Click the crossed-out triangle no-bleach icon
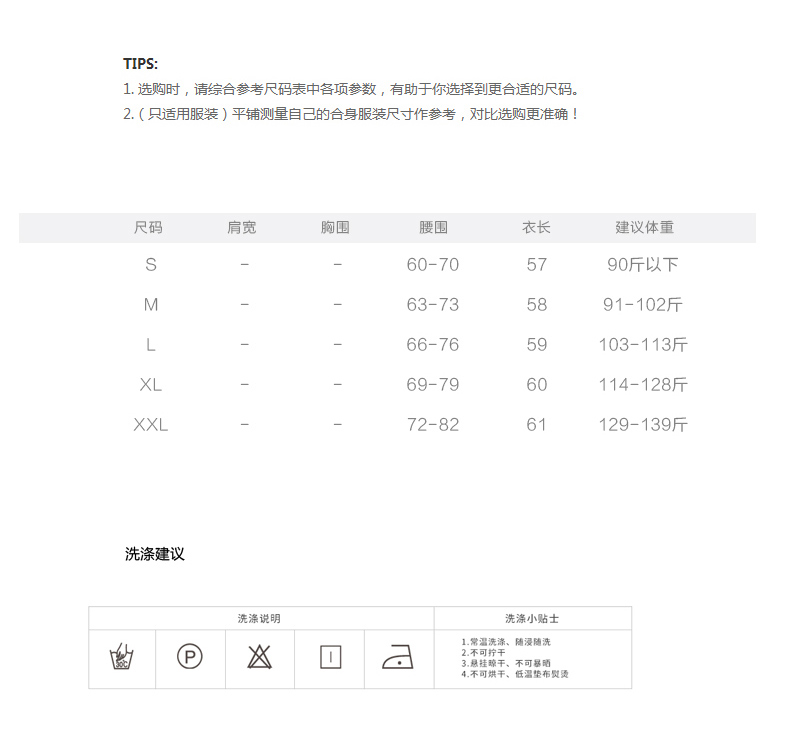Viewport: 790px width, 751px height. [x=260, y=657]
